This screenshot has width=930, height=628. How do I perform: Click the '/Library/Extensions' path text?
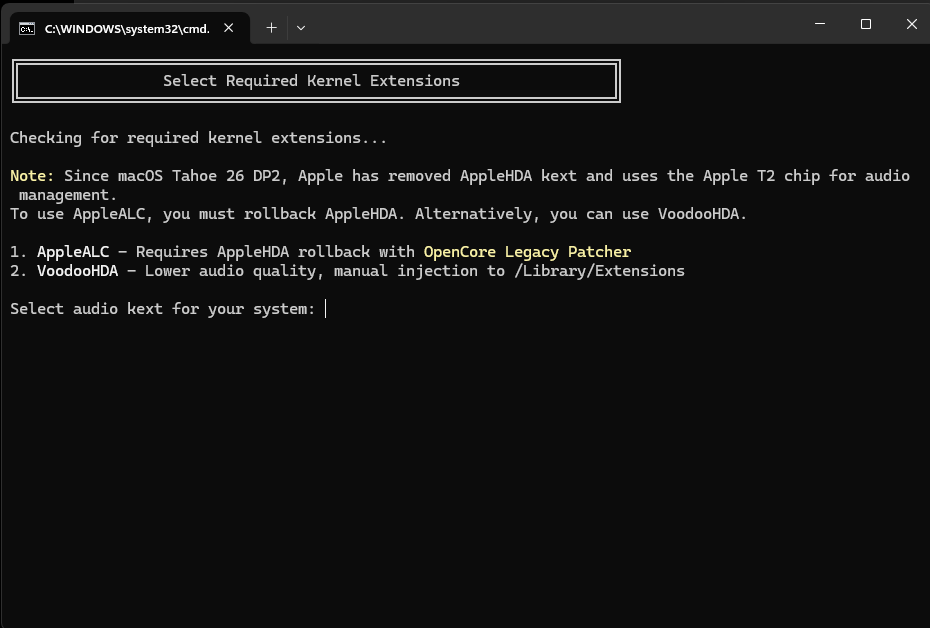(x=599, y=271)
